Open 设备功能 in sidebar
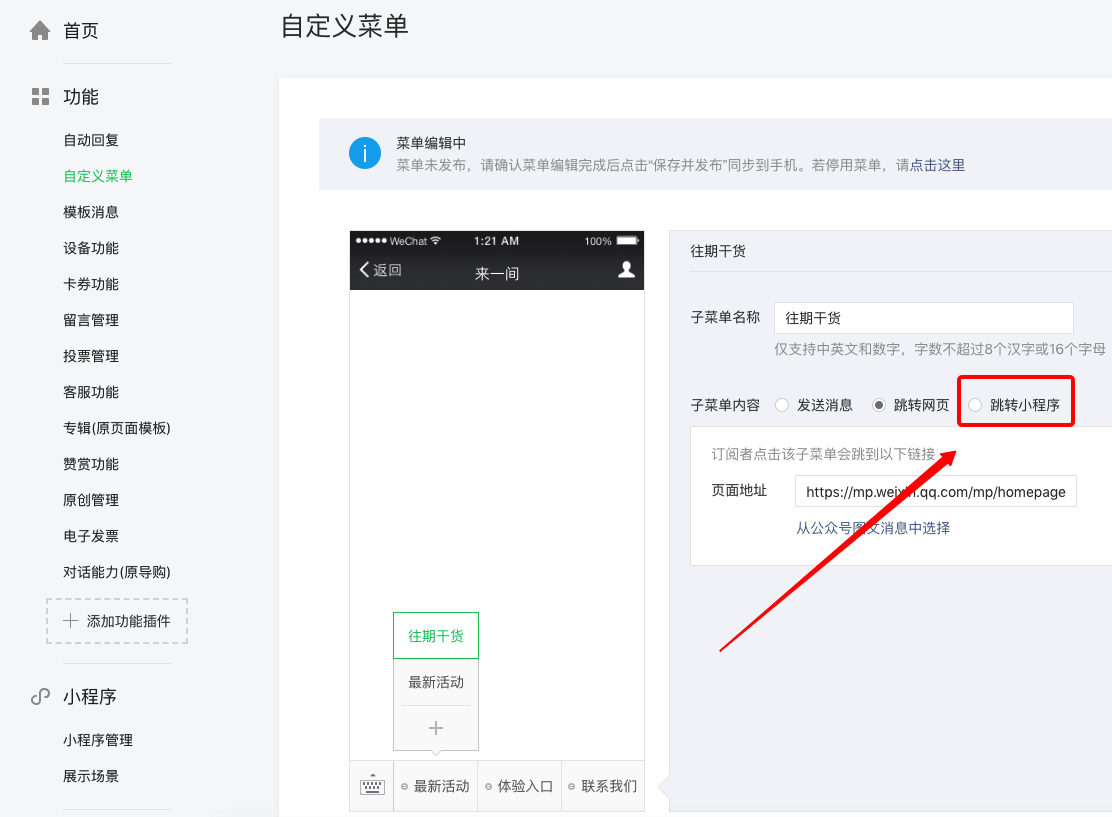Image resolution: width=1112 pixels, height=817 pixels. [x=91, y=248]
